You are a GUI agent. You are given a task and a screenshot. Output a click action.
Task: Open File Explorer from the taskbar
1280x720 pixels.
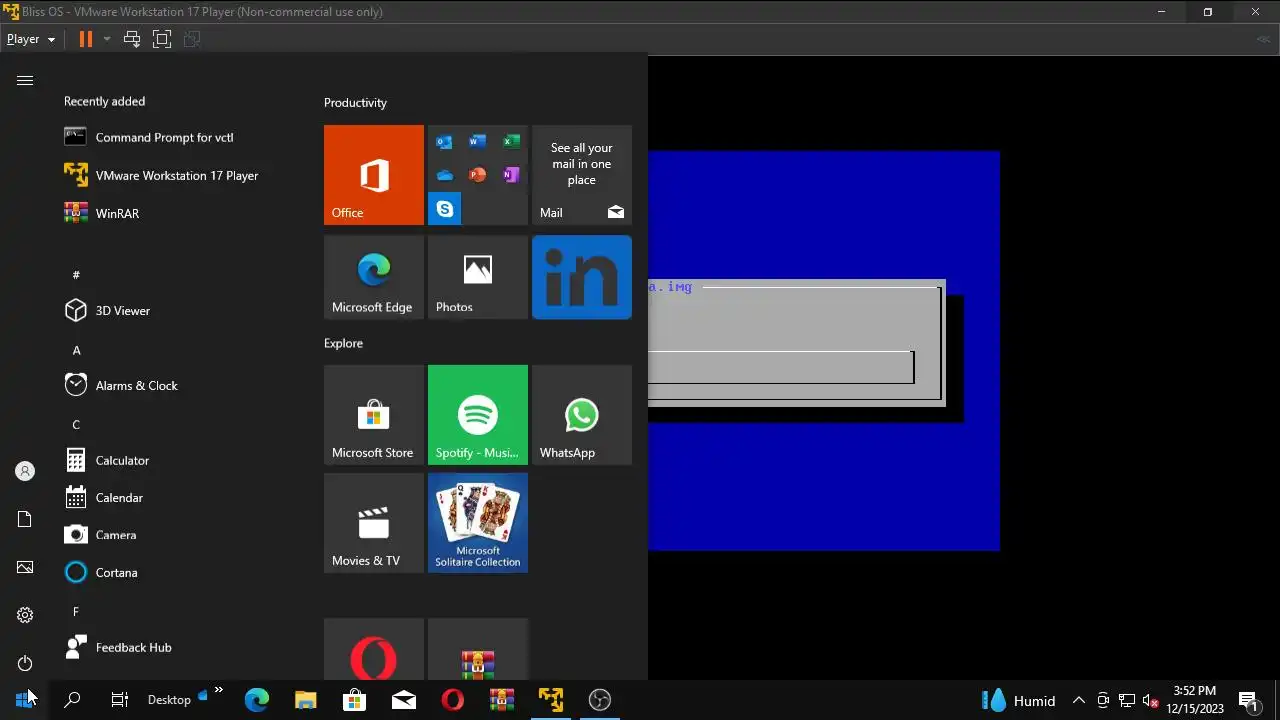tap(306, 700)
